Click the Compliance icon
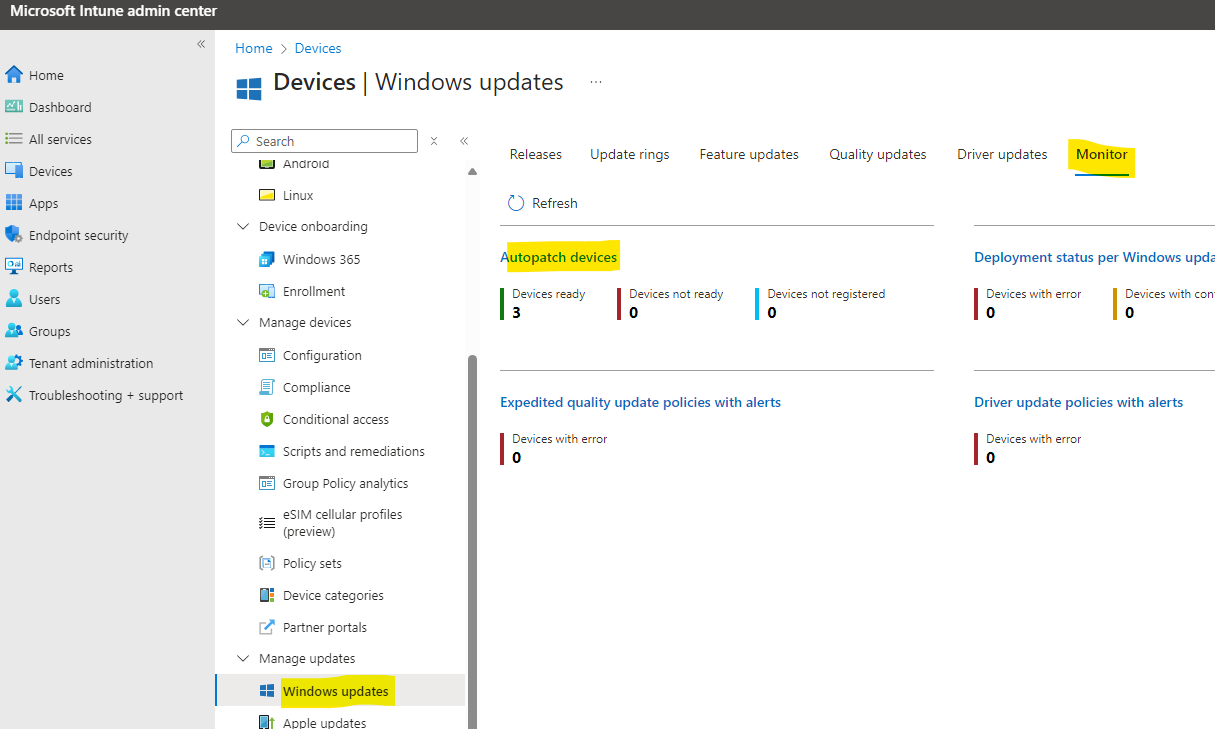The height and width of the screenshot is (729, 1215). (267, 387)
